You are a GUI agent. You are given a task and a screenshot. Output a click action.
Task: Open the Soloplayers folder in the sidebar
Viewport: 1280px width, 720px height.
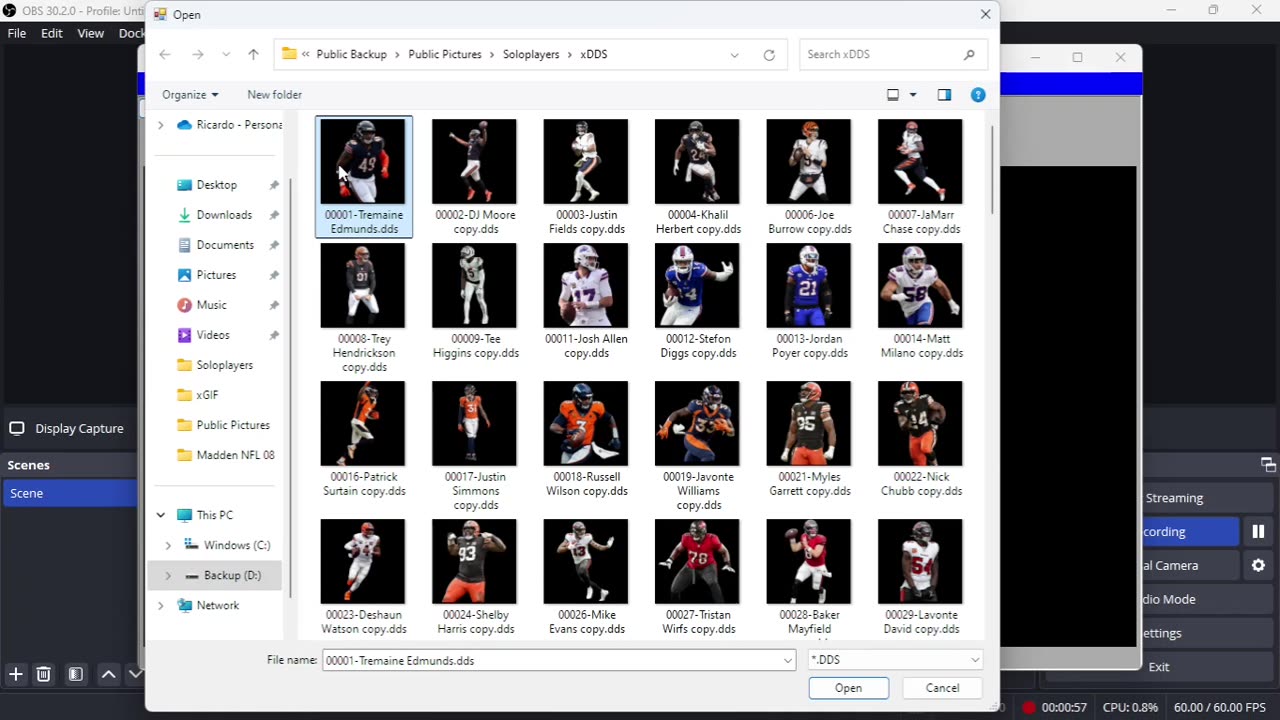pos(224,365)
